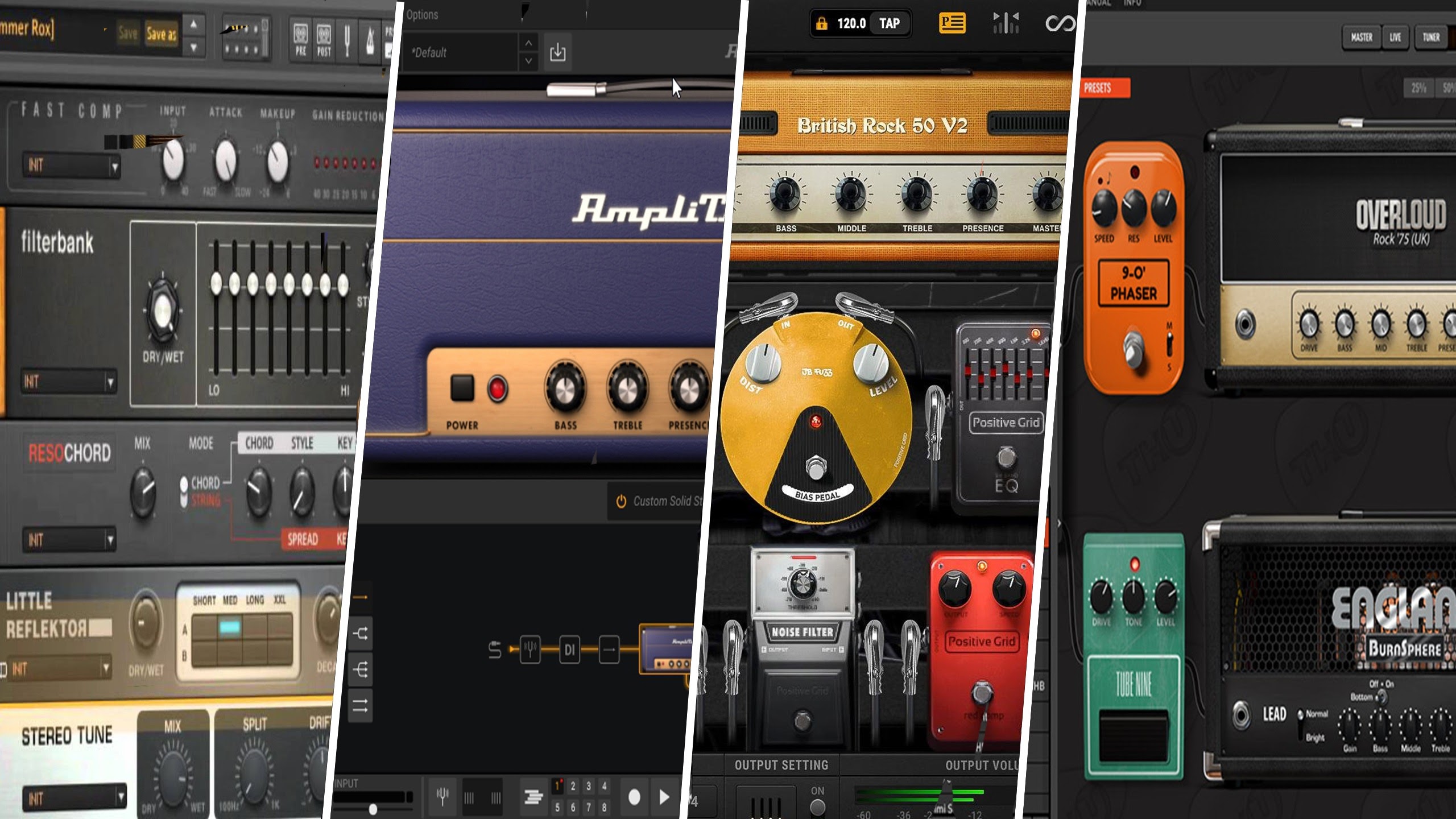Click the AmpliTube save preset icon
This screenshot has width=1456, height=819.
coord(557,52)
